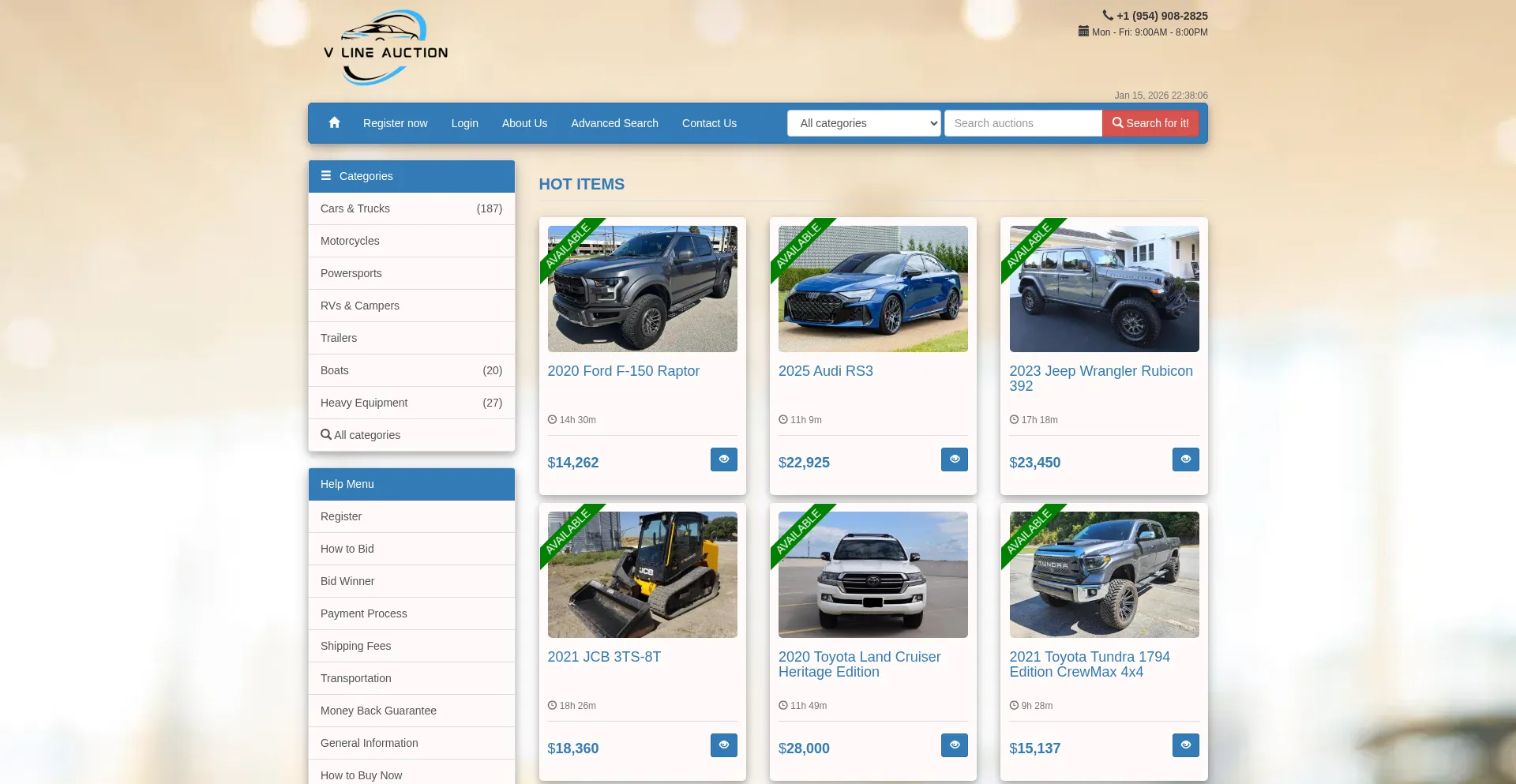The height and width of the screenshot is (784, 1516).
Task: Click the eye icon on 2020 Ford F-150 Raptor
Action: point(723,459)
